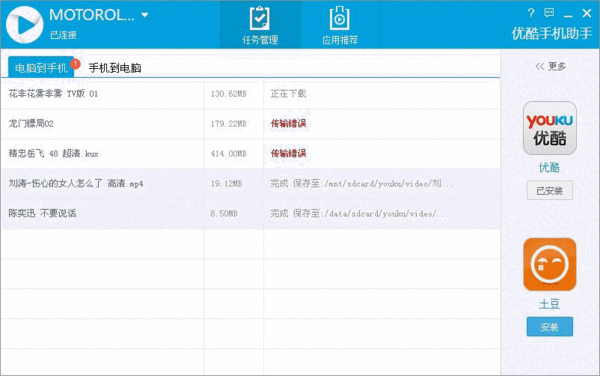
Task: Expand the 更多 sidebar chevron
Action: click(540, 67)
